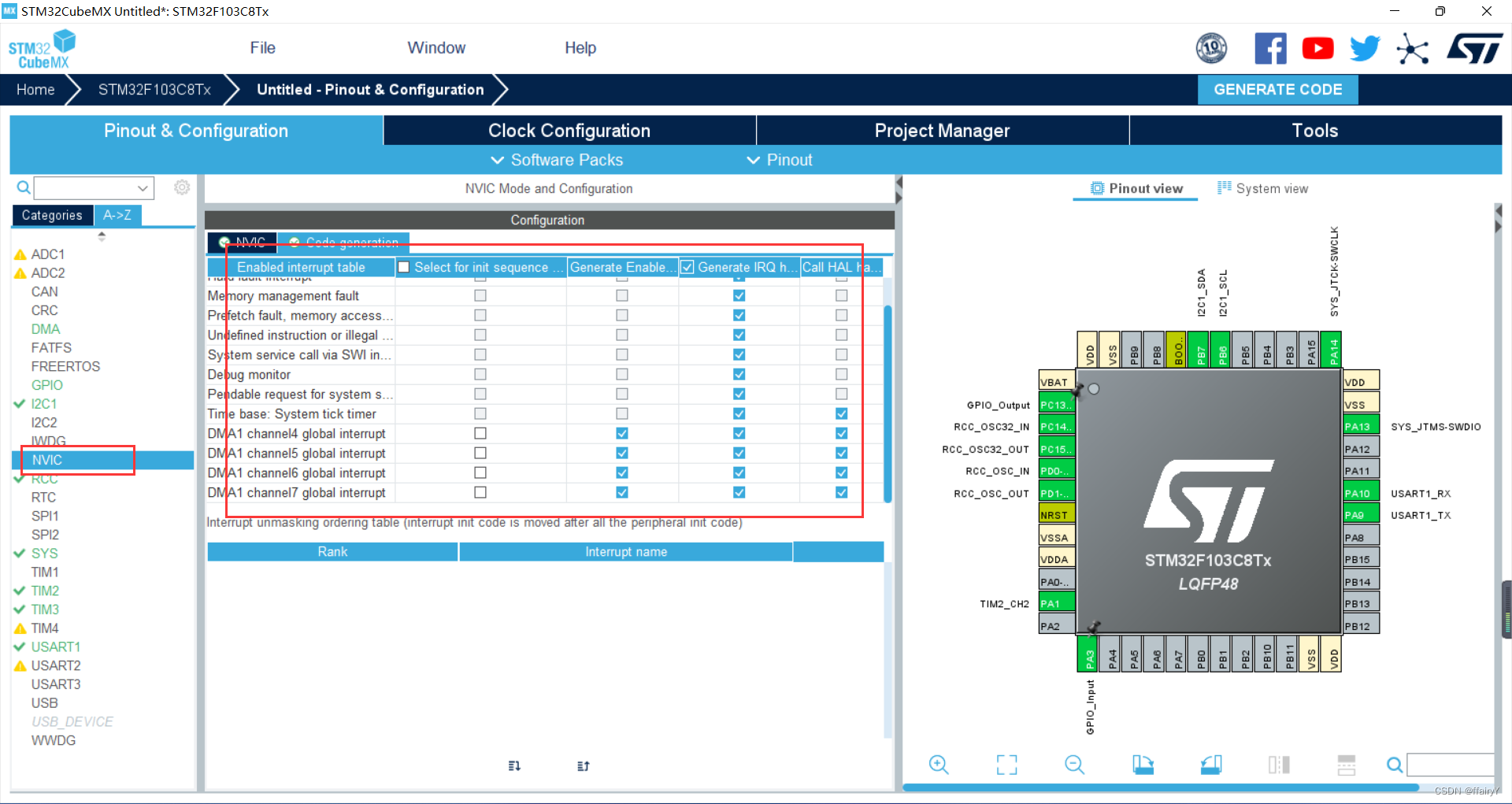Click the search magnifier in categories panel
Image resolution: width=1512 pixels, height=804 pixels.
pyautogui.click(x=24, y=187)
